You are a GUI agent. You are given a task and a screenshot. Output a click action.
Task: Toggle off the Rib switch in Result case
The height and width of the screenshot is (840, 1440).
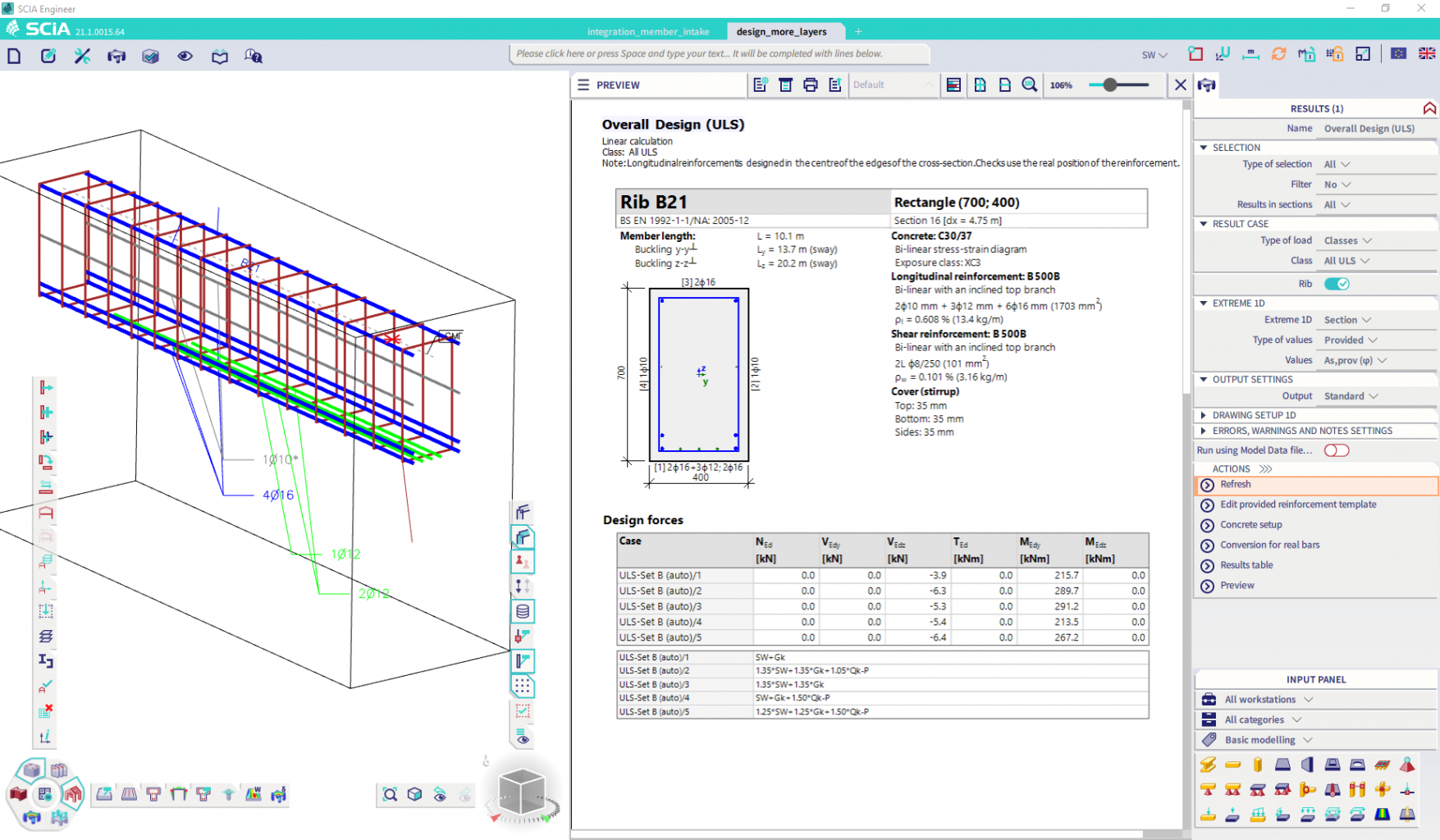[1337, 283]
